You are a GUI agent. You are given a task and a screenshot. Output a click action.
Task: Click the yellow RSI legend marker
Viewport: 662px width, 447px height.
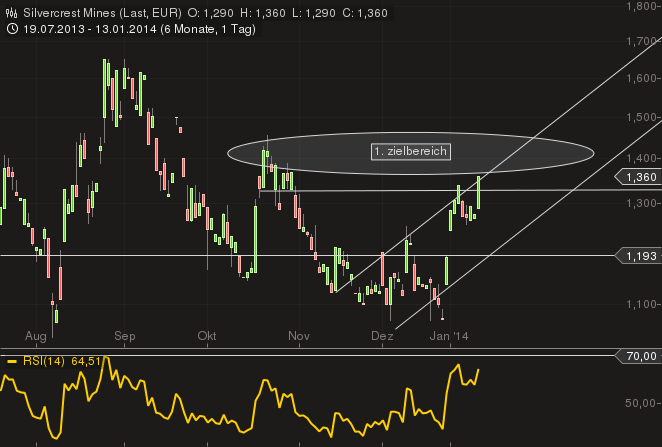pos(11,361)
